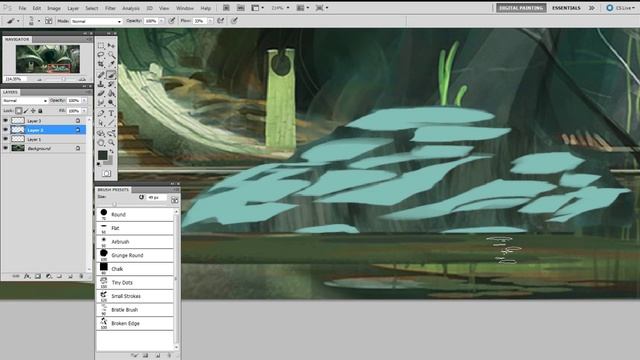Open the File menu

[22, 8]
